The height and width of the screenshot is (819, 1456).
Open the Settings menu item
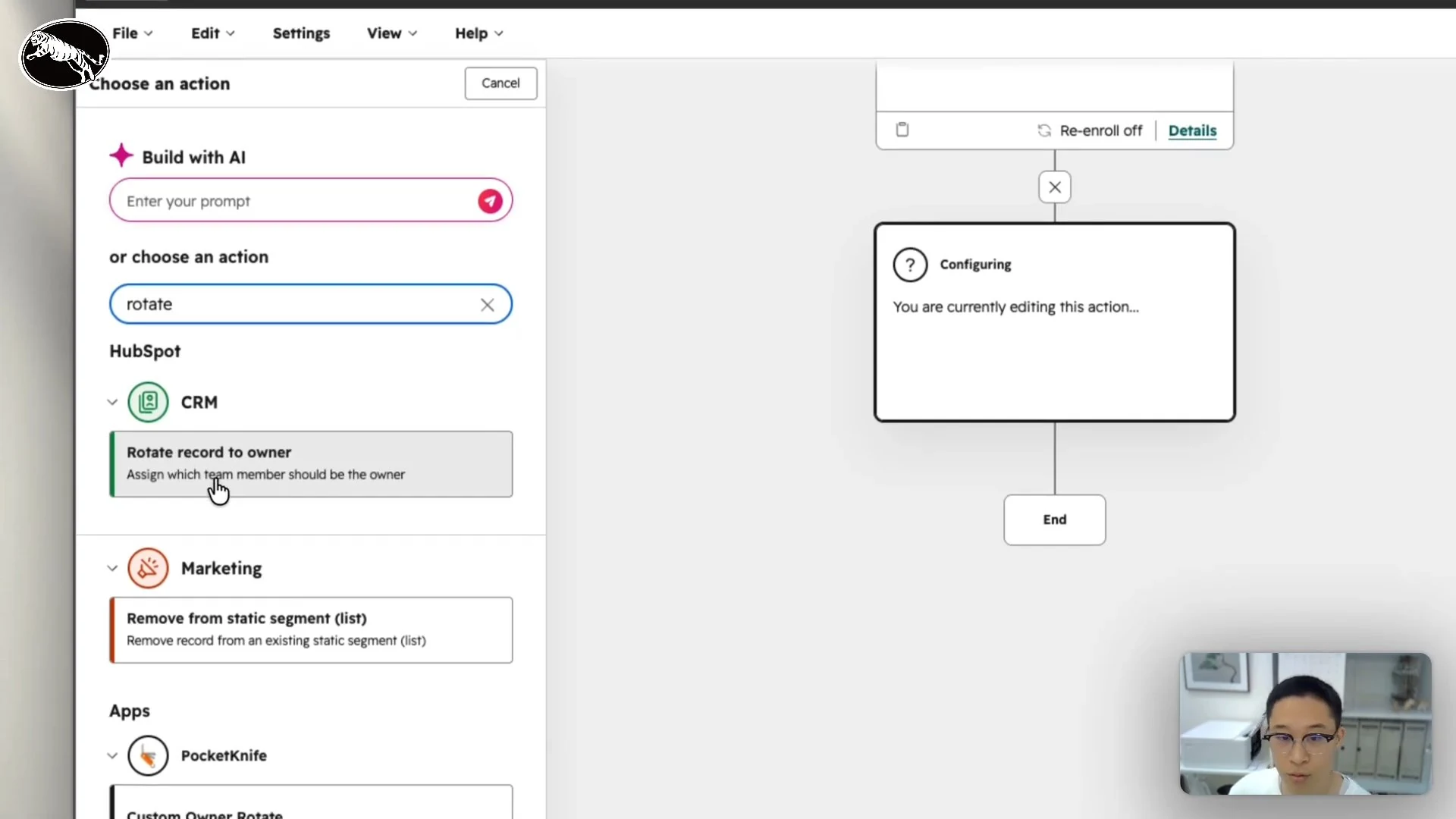tap(301, 33)
